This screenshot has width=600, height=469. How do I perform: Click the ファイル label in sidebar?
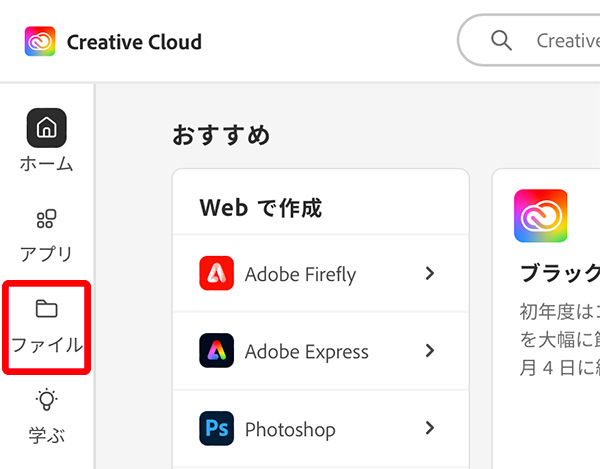pyautogui.click(x=47, y=345)
